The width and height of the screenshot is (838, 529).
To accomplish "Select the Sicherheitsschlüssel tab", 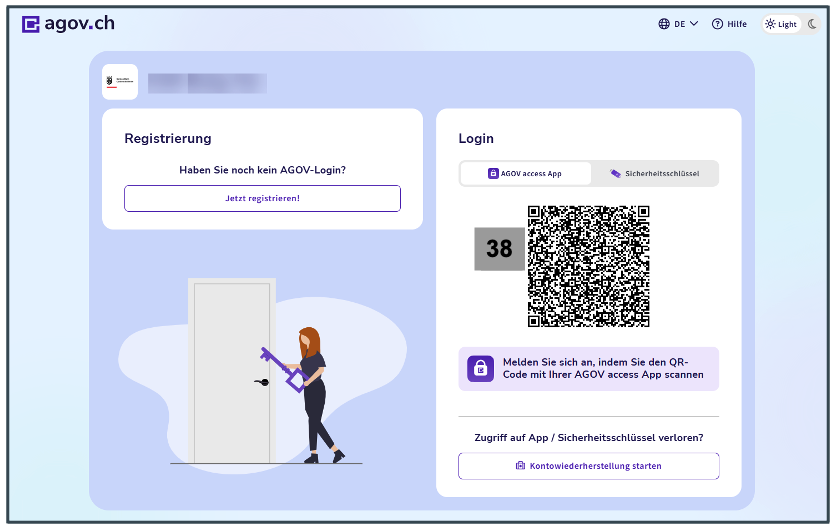I will point(655,174).
